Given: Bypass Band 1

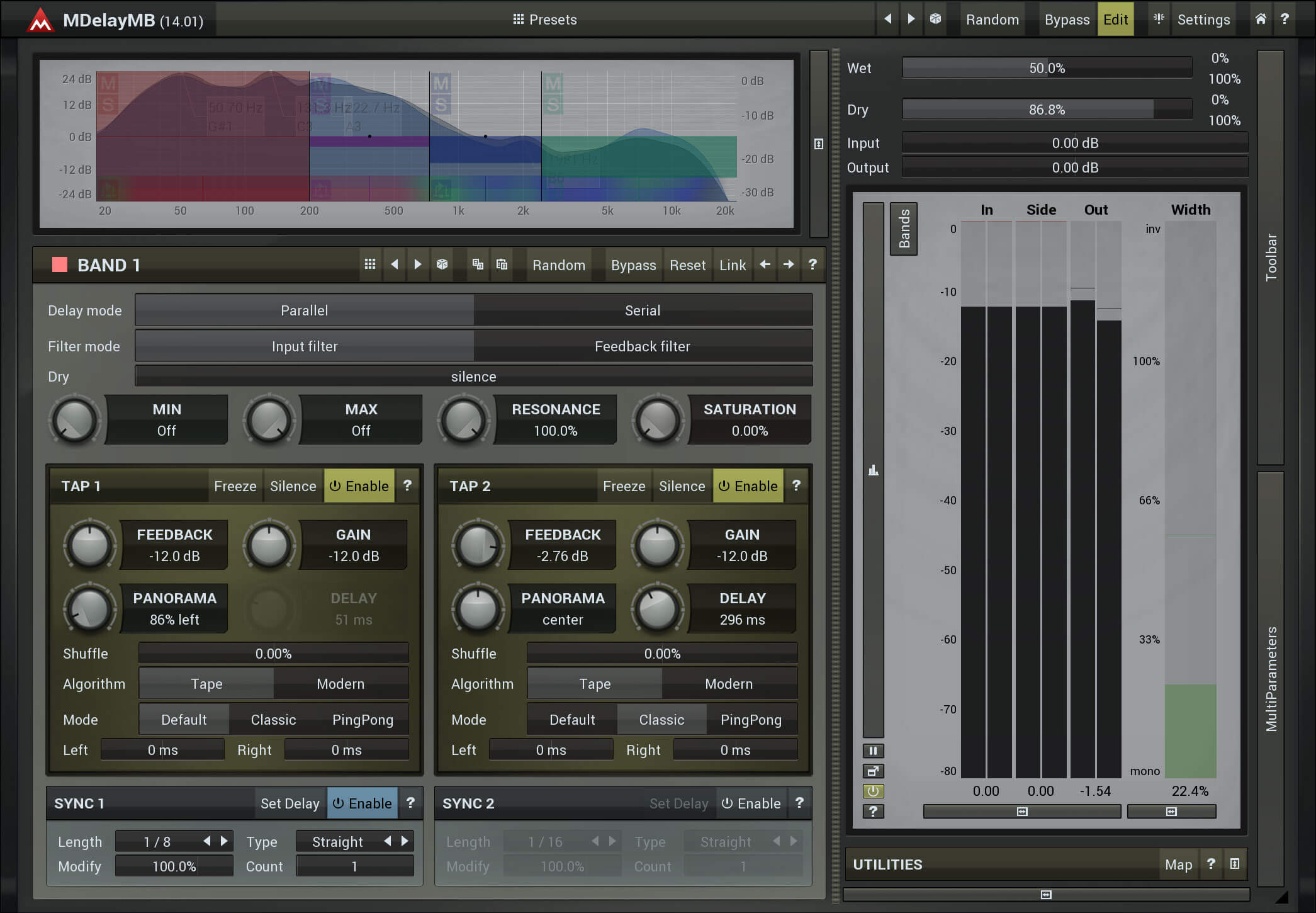Looking at the screenshot, I should tap(633, 265).
